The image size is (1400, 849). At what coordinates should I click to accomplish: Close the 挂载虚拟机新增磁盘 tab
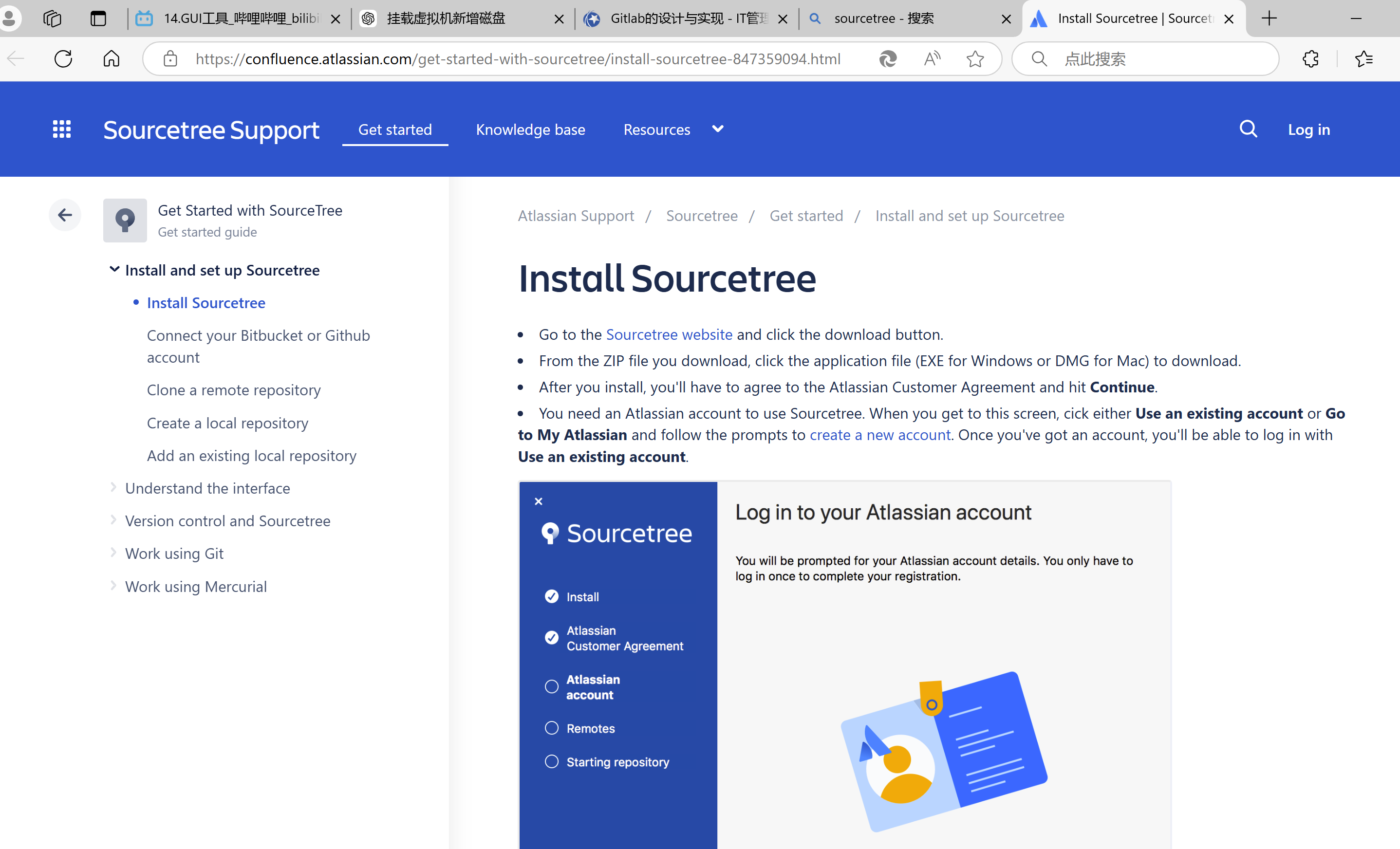[x=559, y=19]
